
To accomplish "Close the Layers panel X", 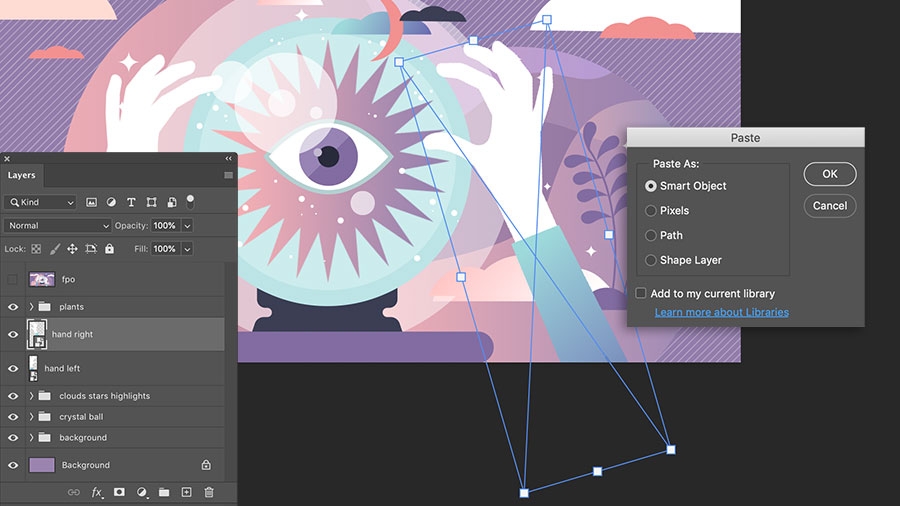I will [7, 158].
